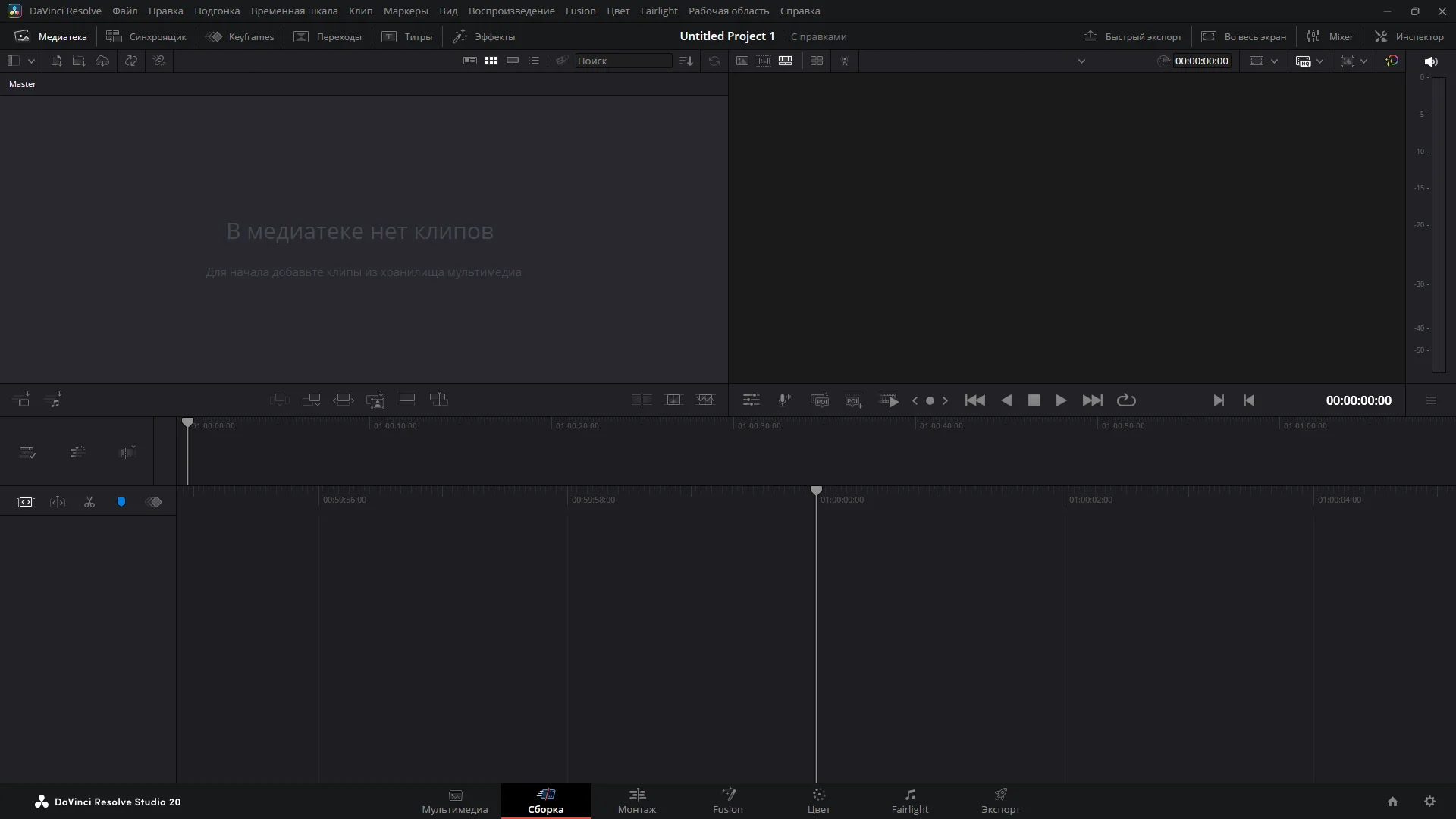The height and width of the screenshot is (819, 1456).
Task: Toggle loop playback
Action: (1126, 400)
